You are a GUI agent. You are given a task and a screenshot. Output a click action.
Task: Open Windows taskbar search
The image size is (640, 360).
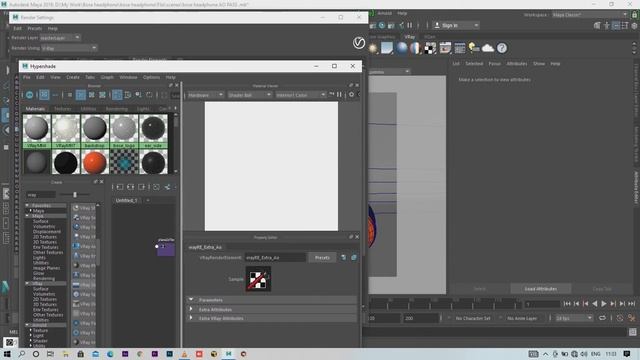point(21,354)
